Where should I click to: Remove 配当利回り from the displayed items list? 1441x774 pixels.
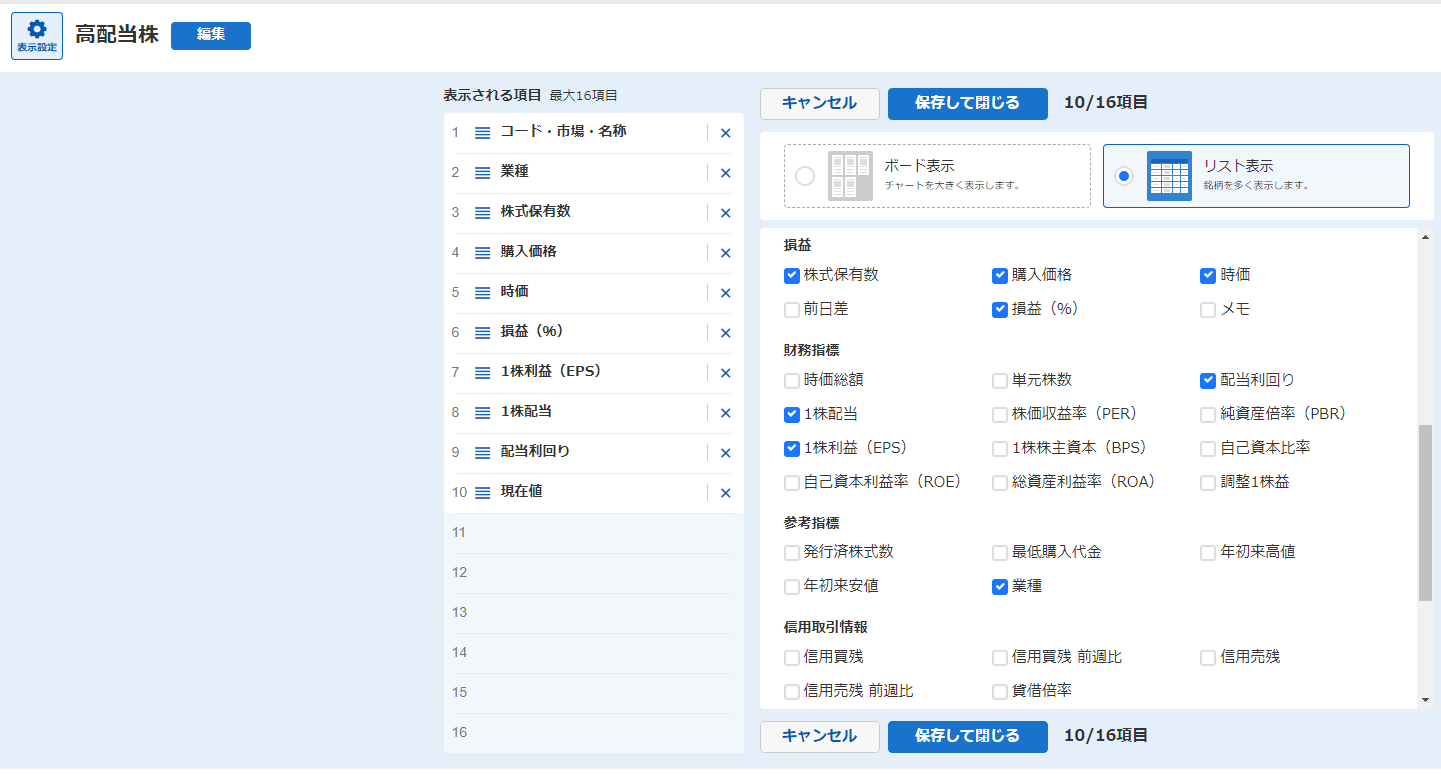726,453
